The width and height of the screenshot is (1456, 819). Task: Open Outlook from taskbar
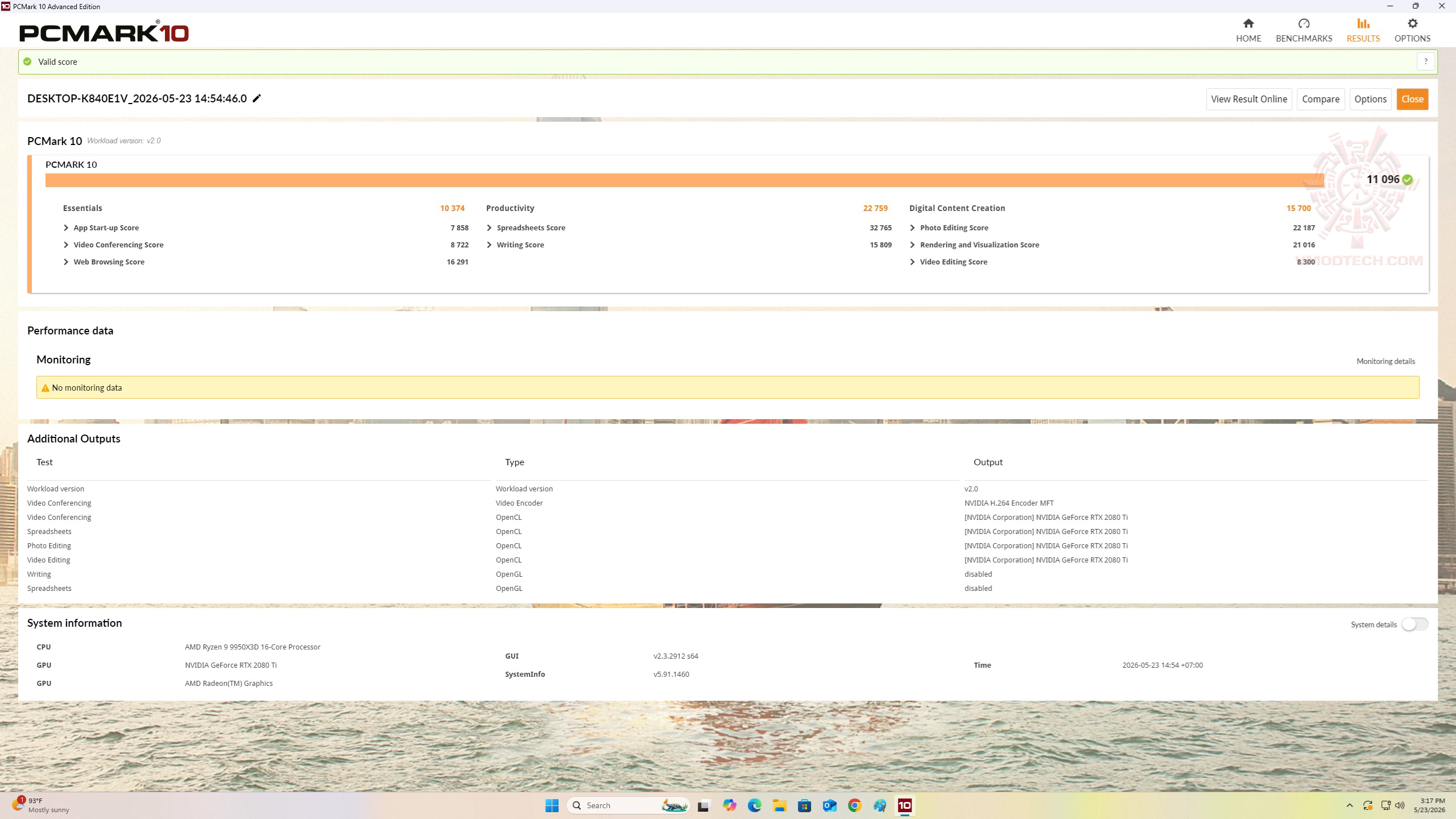pyautogui.click(x=829, y=805)
